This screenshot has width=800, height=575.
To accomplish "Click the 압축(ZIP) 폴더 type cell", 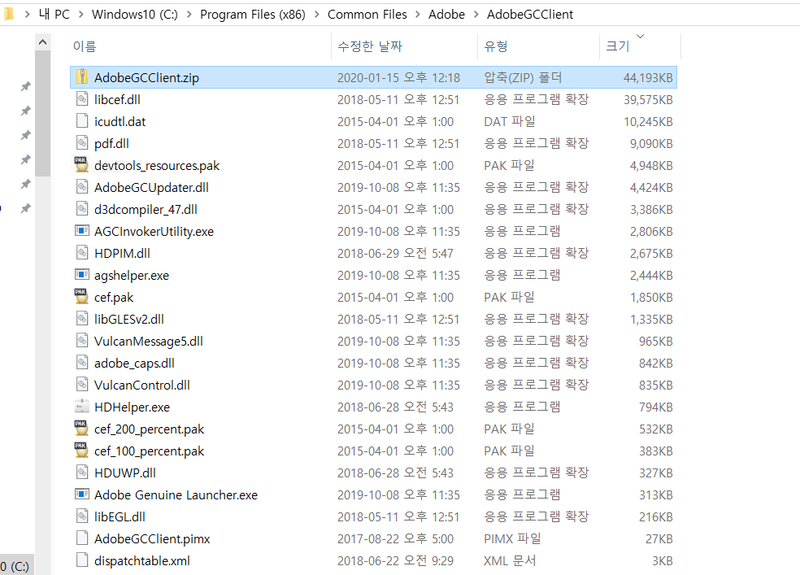I will 523,78.
